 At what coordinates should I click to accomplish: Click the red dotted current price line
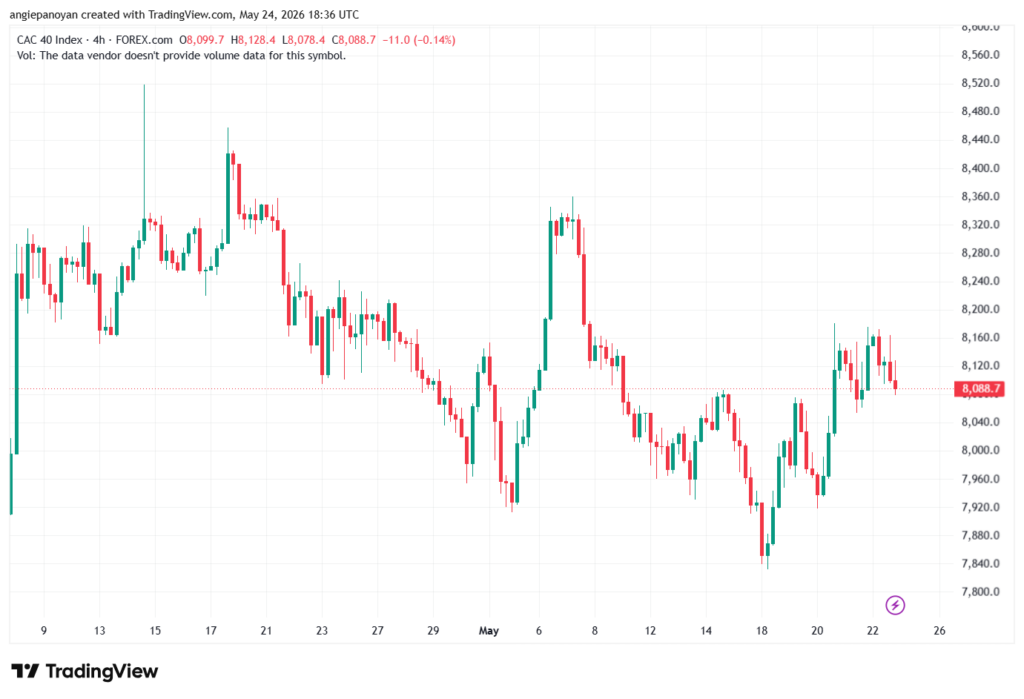point(482,389)
